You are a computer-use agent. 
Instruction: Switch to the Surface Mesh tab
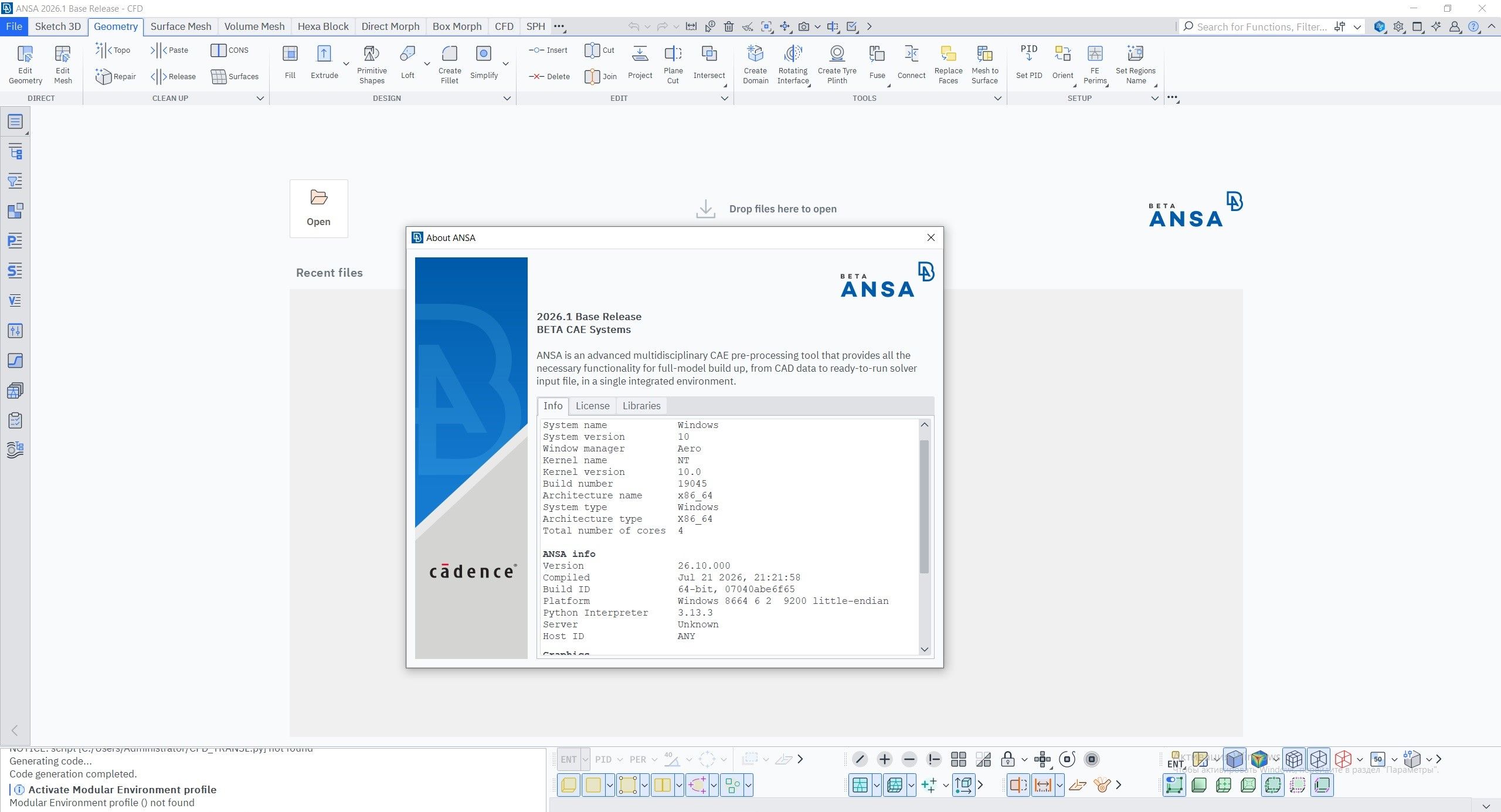pyautogui.click(x=181, y=26)
